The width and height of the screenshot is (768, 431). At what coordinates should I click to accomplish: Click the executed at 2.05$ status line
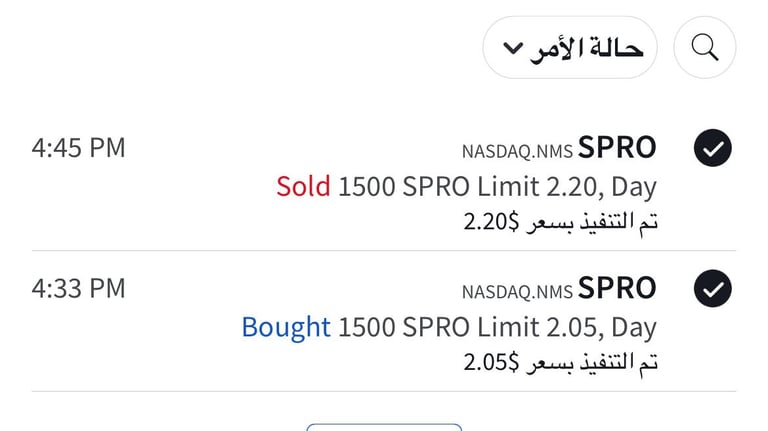pos(560,363)
